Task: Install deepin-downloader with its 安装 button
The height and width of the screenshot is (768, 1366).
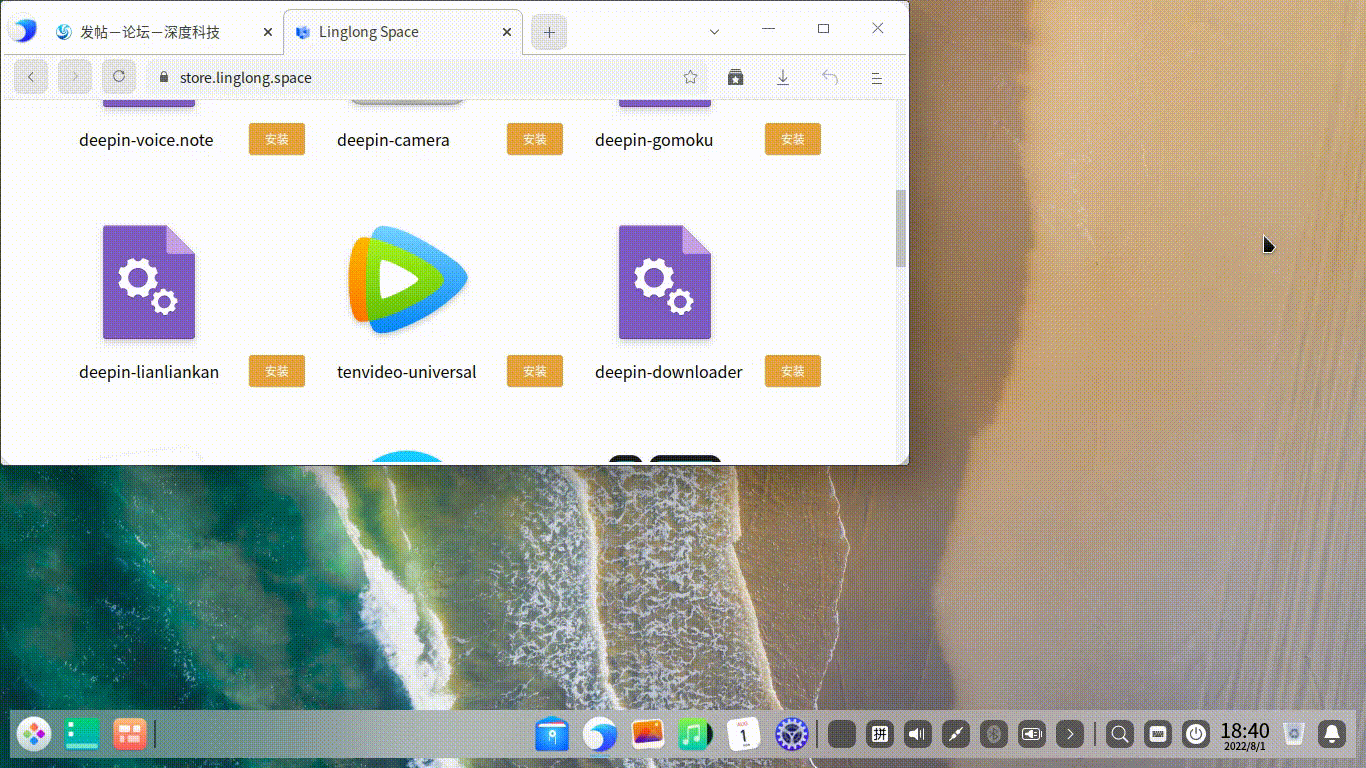Action: click(x=793, y=371)
